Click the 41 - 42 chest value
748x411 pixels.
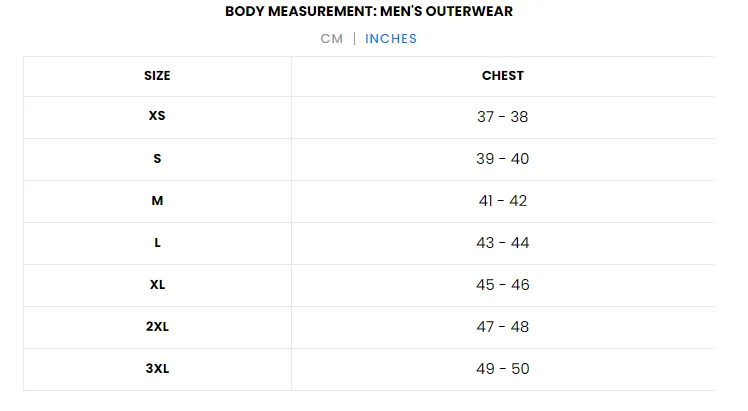503,201
